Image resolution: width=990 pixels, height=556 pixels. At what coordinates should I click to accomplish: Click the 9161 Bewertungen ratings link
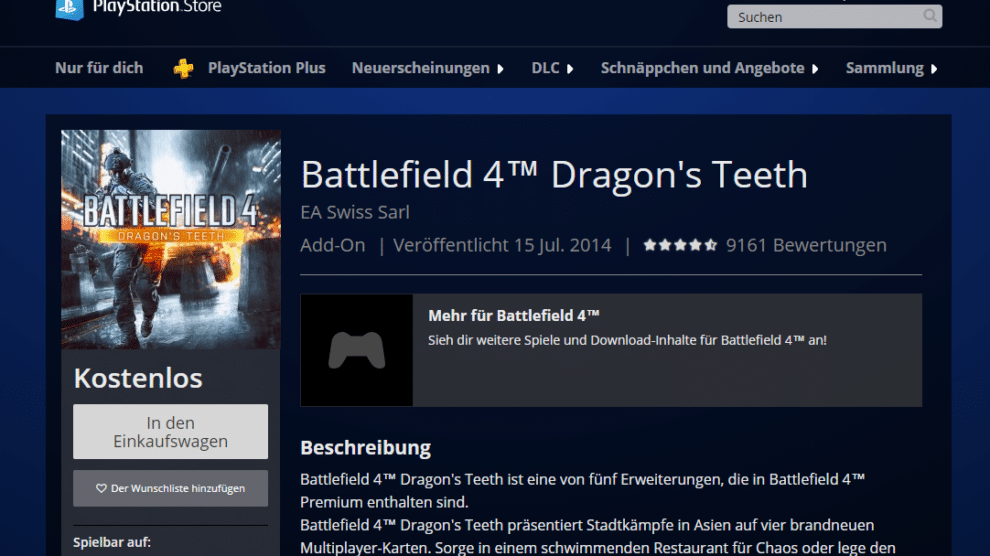coord(806,245)
